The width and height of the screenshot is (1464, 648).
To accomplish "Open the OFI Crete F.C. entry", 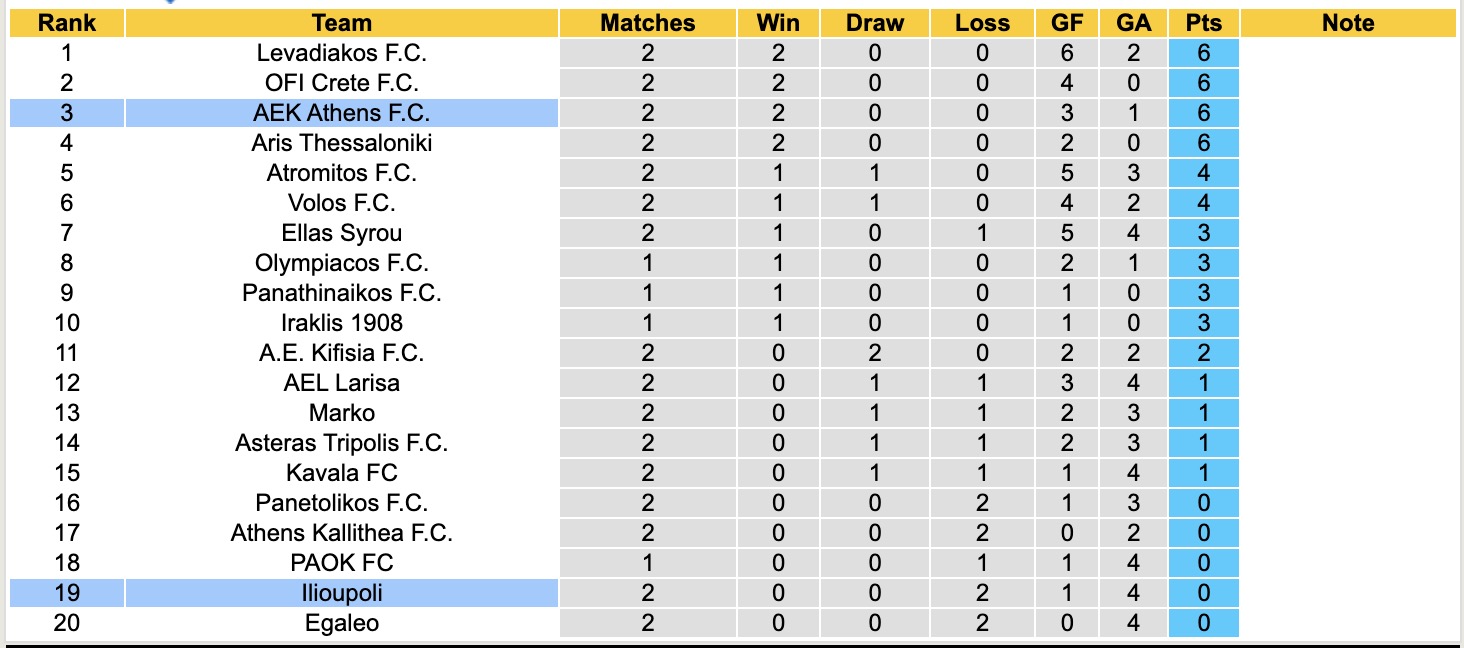I will pos(341,83).
